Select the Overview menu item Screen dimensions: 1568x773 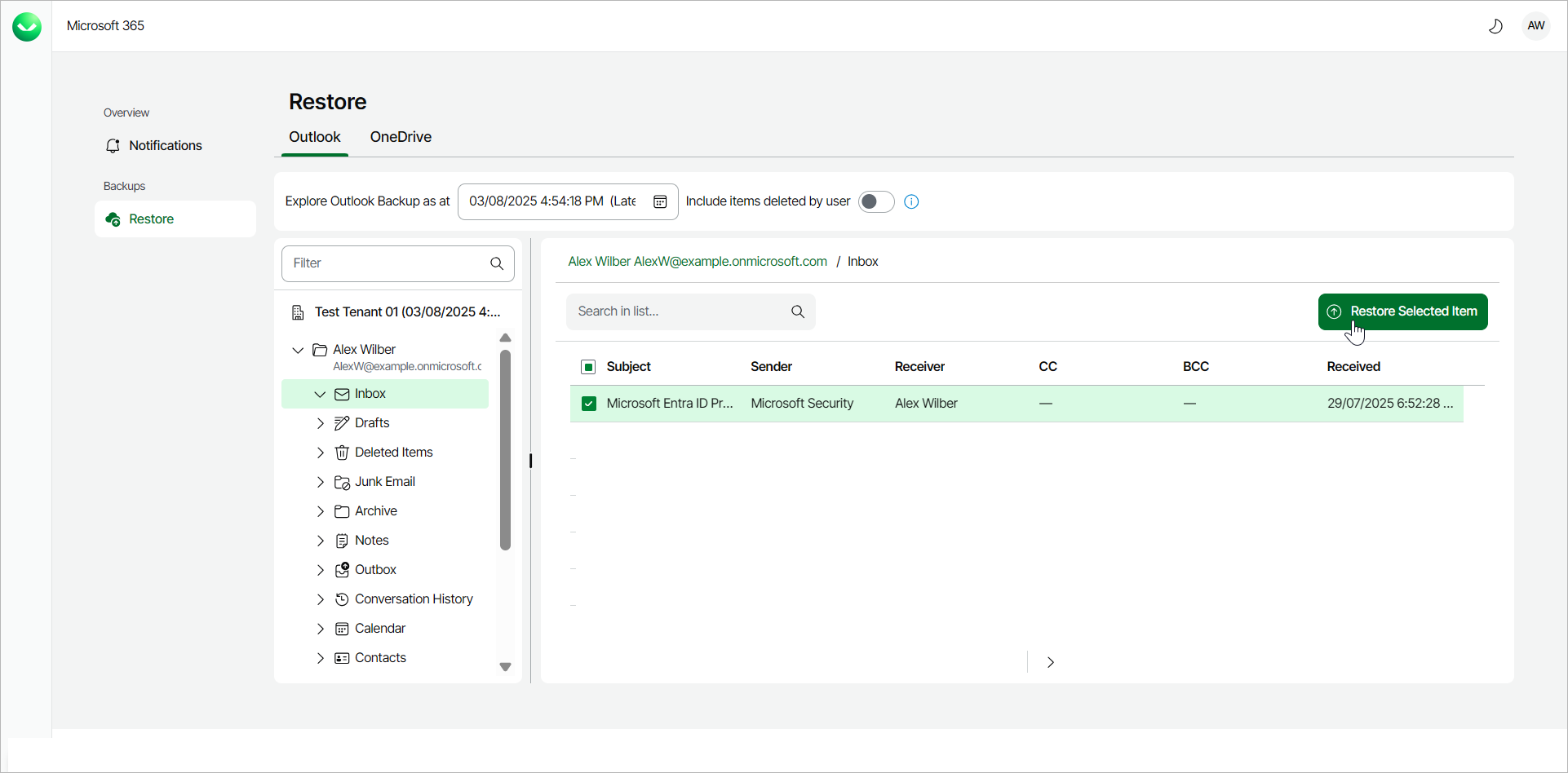click(126, 112)
